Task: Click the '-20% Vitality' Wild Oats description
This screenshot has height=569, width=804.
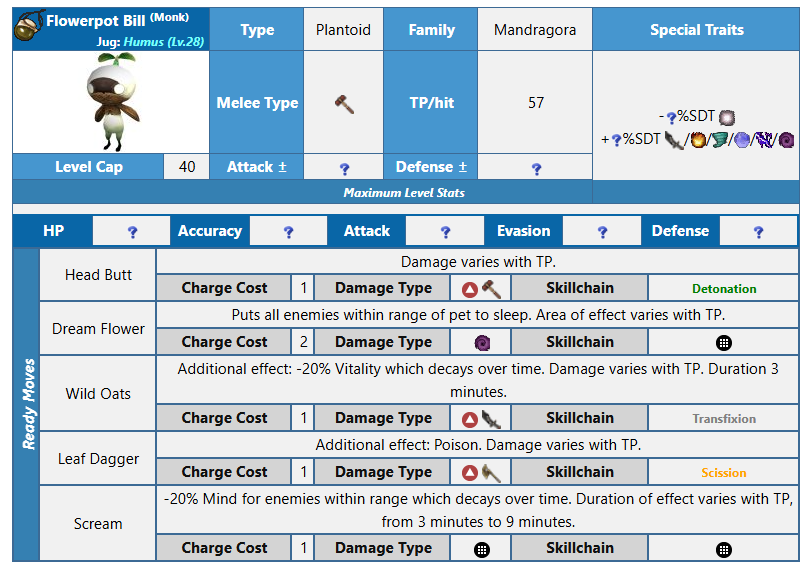Action: point(478,380)
